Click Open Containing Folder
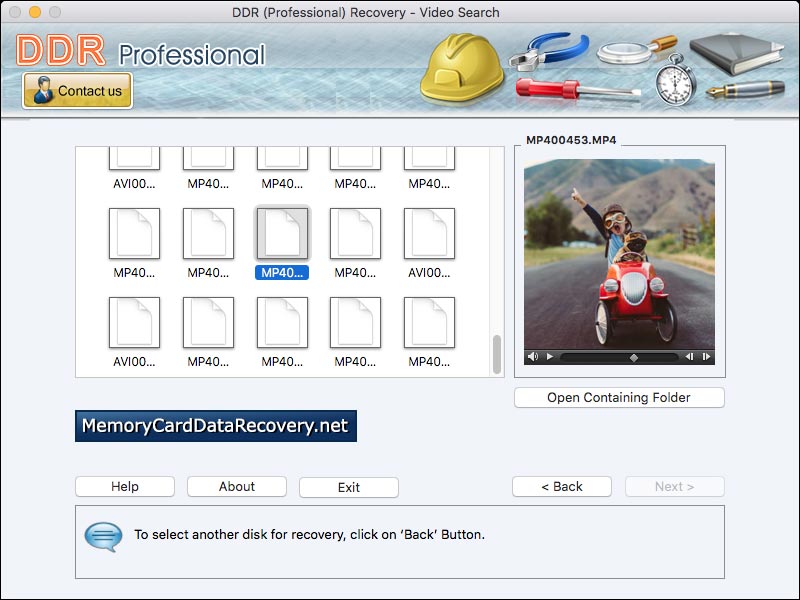 [x=618, y=397]
